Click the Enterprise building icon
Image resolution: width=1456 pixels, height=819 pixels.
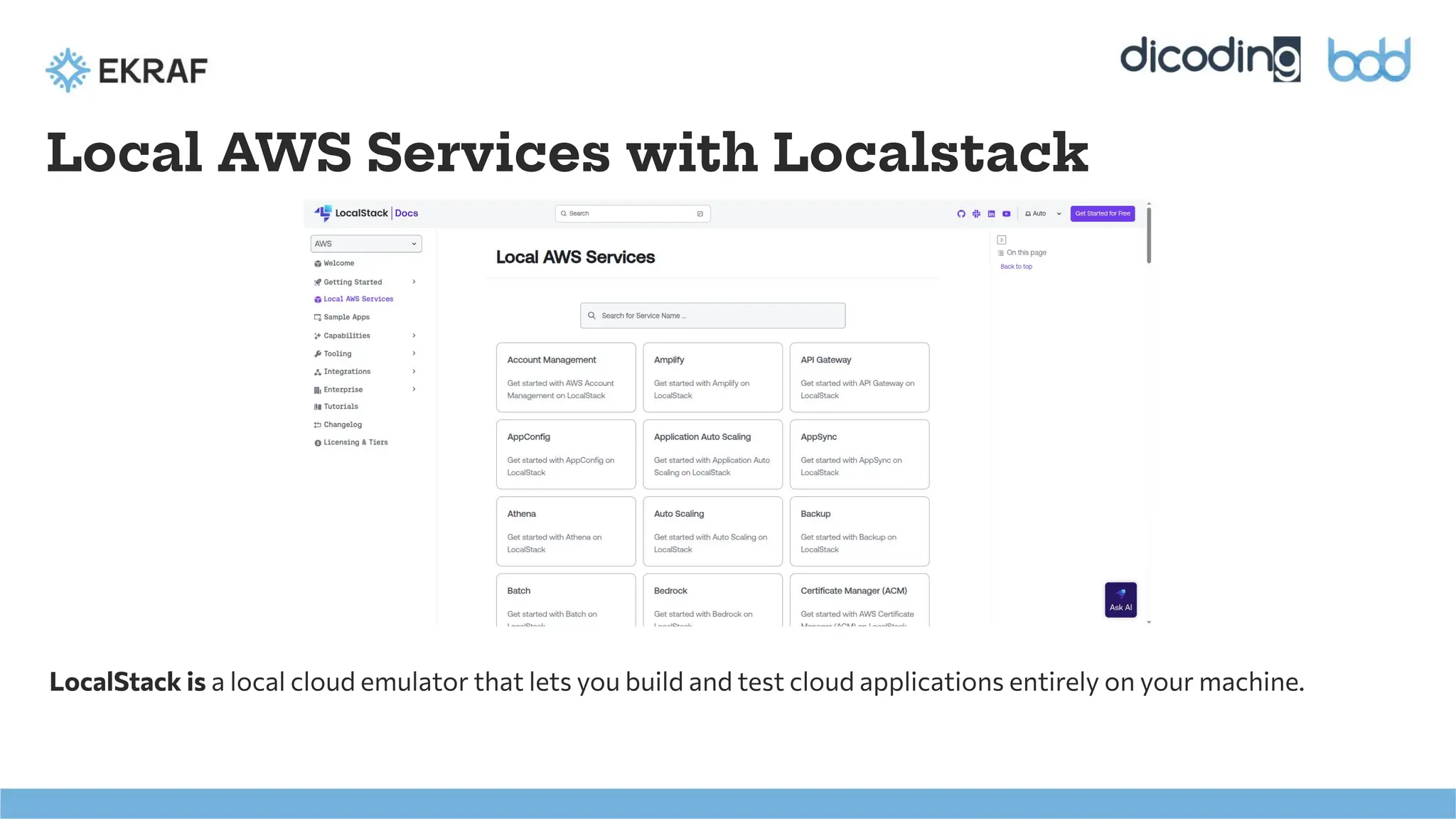(318, 390)
